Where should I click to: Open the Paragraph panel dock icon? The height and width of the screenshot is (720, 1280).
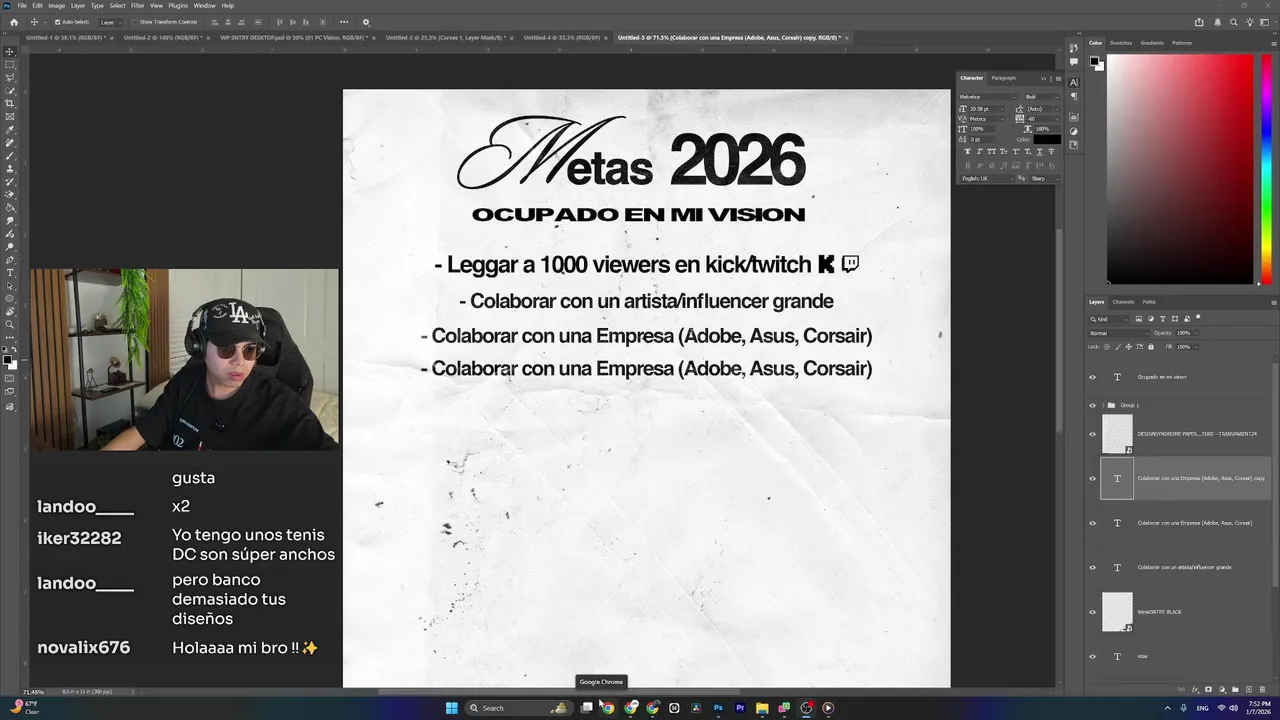pos(1073,96)
